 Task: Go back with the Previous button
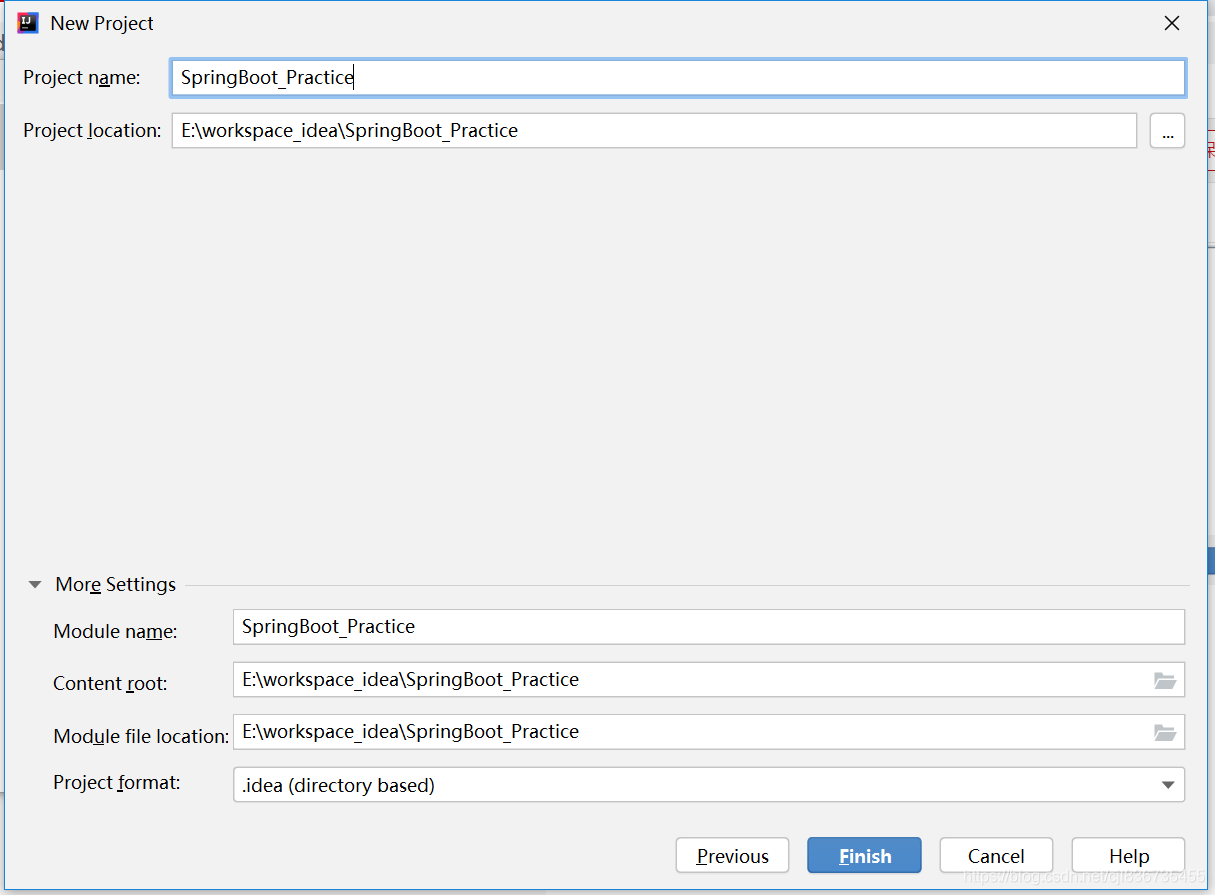(733, 856)
